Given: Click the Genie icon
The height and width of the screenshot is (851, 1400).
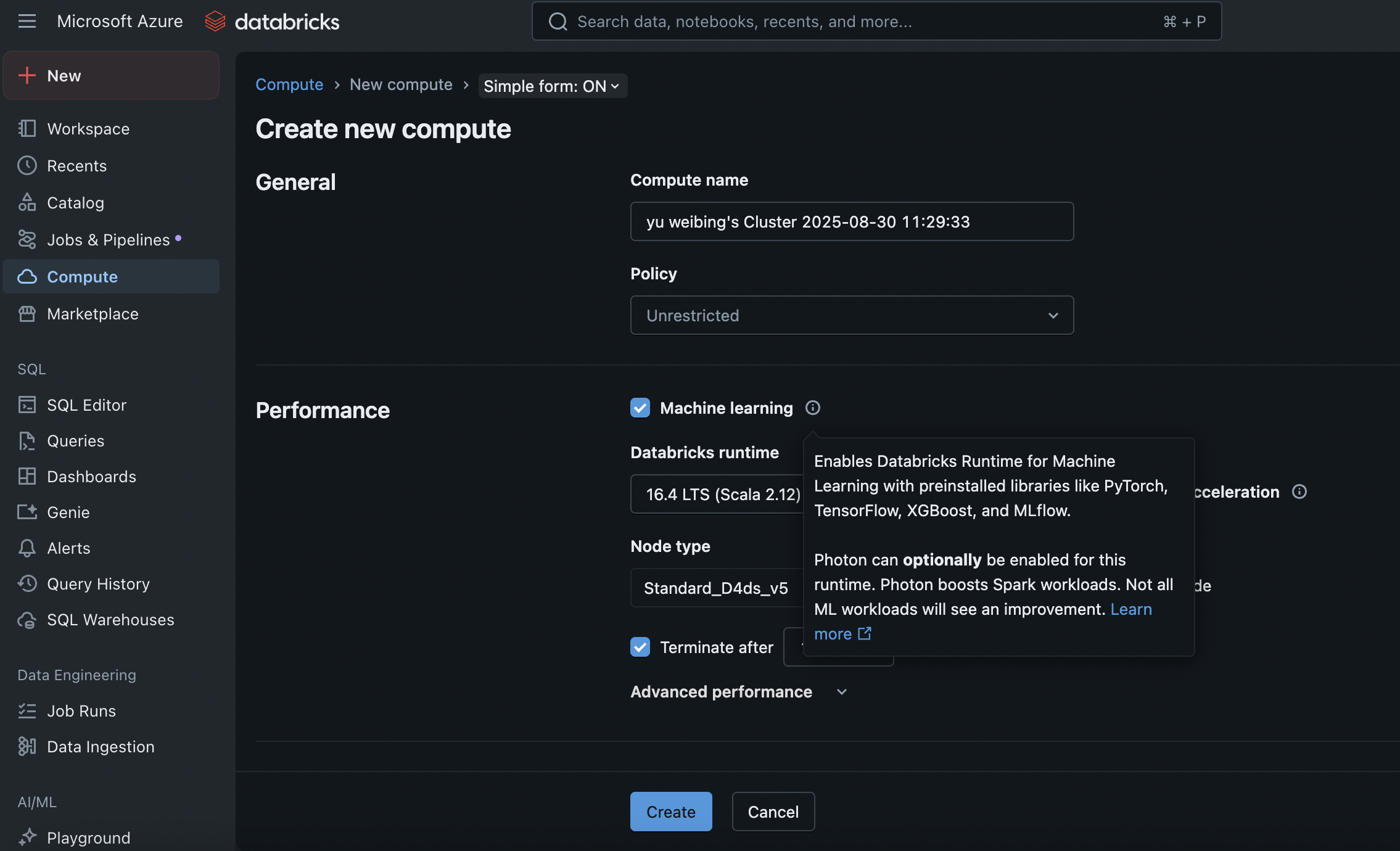Looking at the screenshot, I should pos(27,512).
